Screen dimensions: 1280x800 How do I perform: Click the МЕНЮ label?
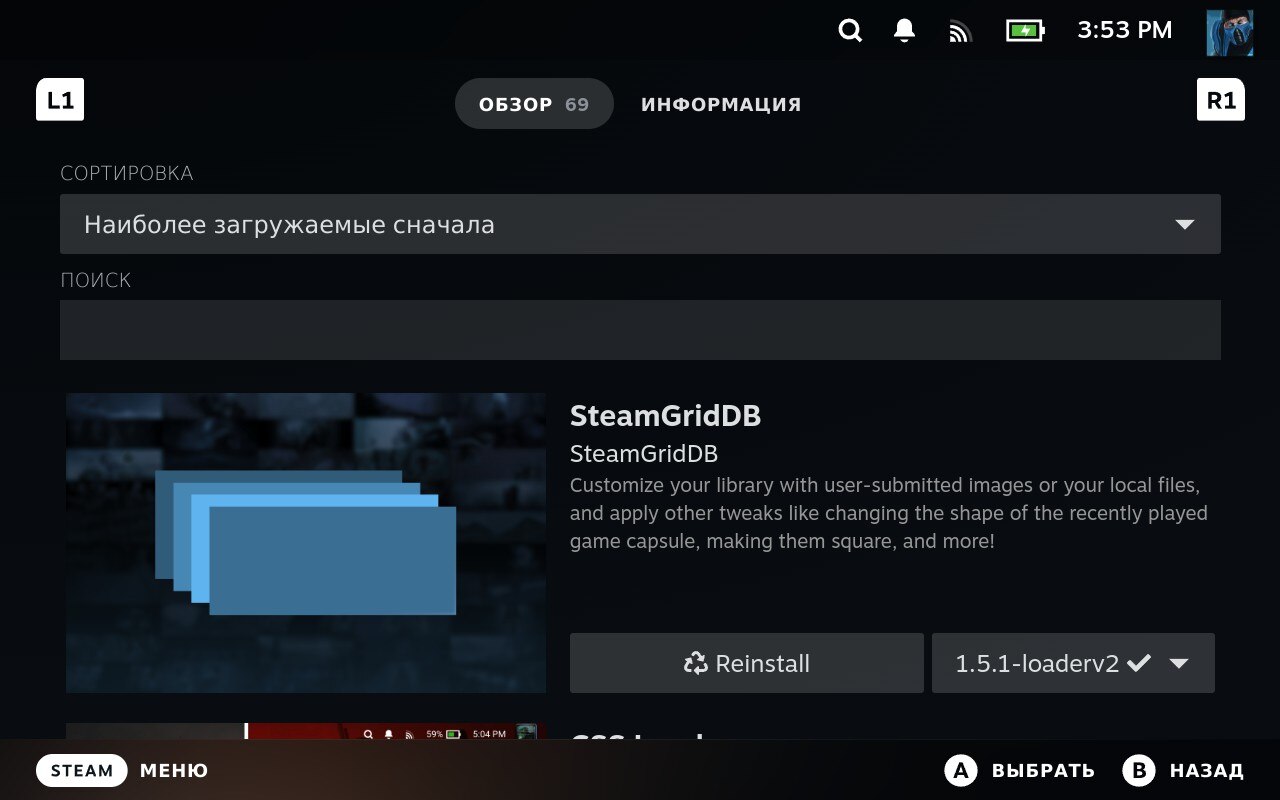(174, 771)
